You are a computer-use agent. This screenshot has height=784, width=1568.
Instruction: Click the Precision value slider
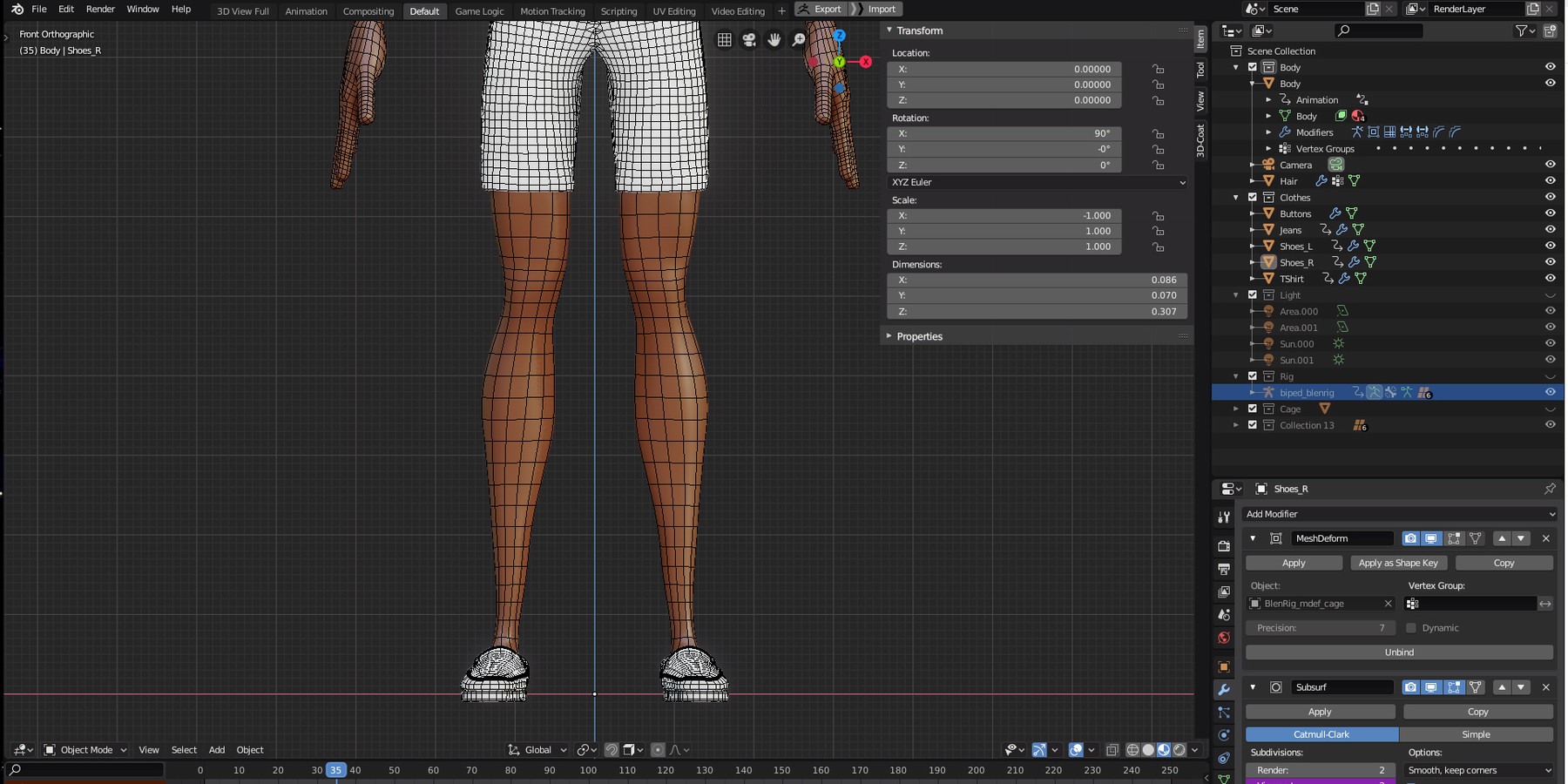pyautogui.click(x=1321, y=628)
